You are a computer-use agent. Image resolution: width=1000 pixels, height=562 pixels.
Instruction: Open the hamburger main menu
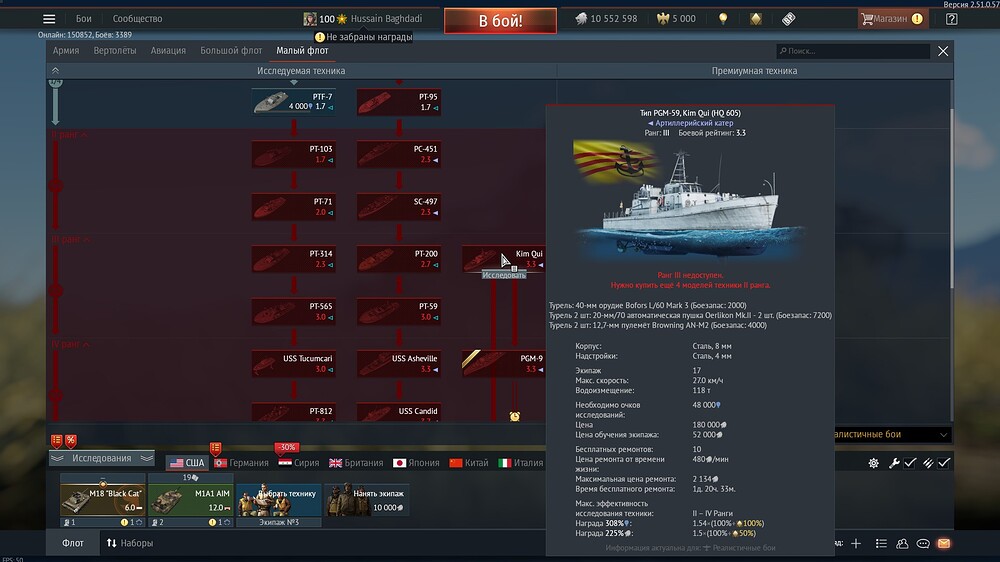49,18
